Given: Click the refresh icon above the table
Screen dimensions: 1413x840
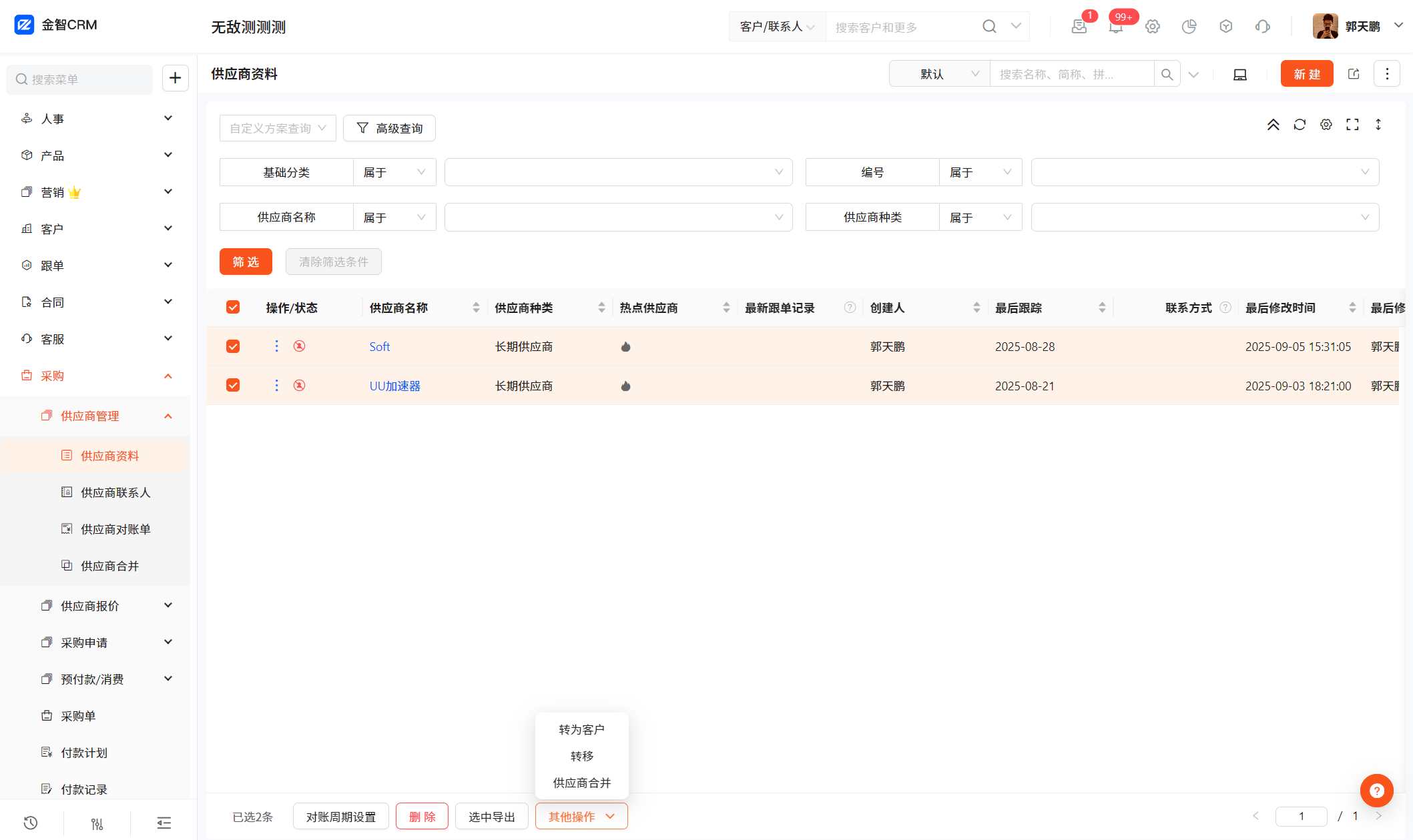Looking at the screenshot, I should tap(1299, 125).
